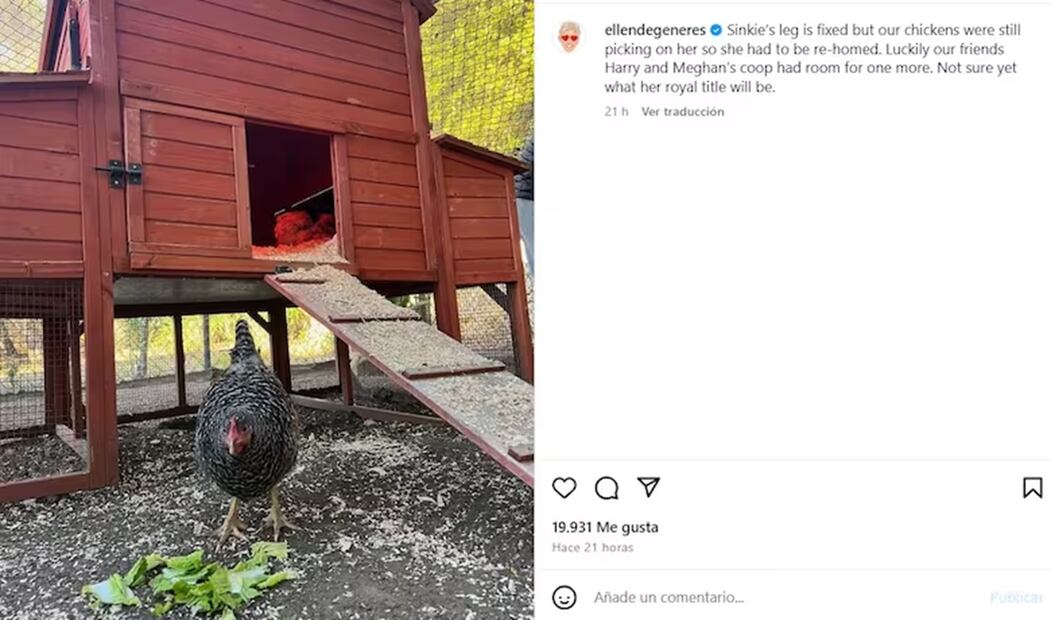Save the post with the bookmark icon
The height and width of the screenshot is (620, 1051).
pos(1032,487)
